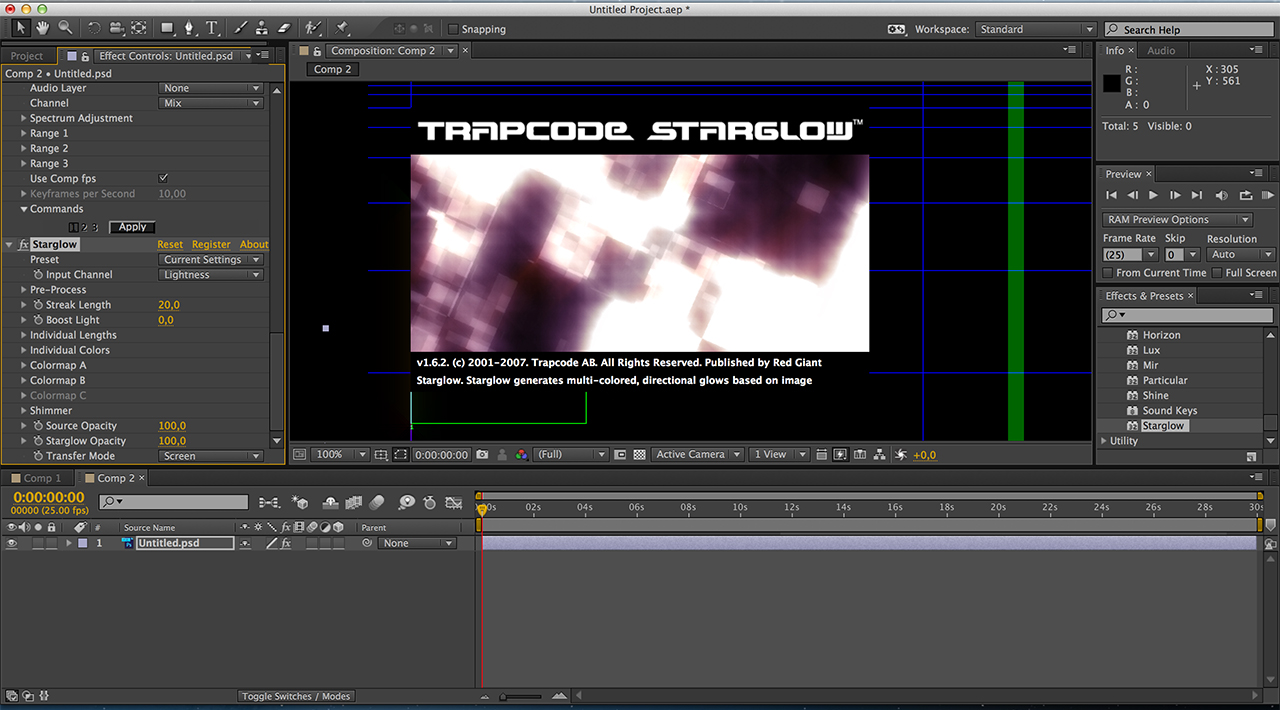
Task: Toggle Brainstorm icon in timeline
Action: pyautogui.click(x=406, y=502)
